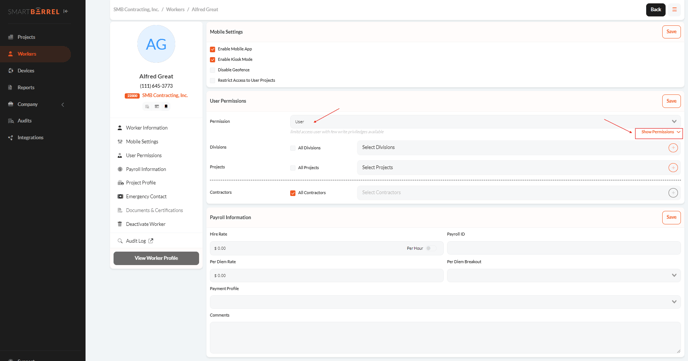Click plus icon in Select Projects field

[x=673, y=168]
